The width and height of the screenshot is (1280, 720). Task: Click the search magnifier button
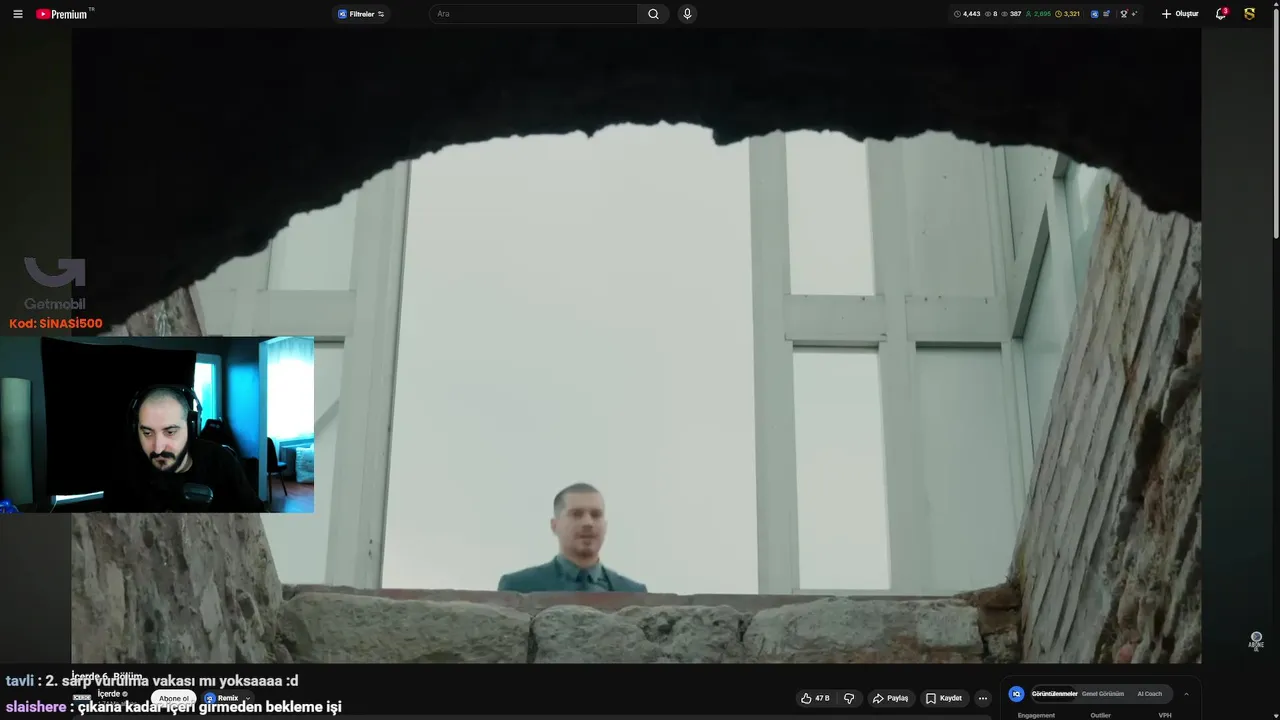click(653, 14)
